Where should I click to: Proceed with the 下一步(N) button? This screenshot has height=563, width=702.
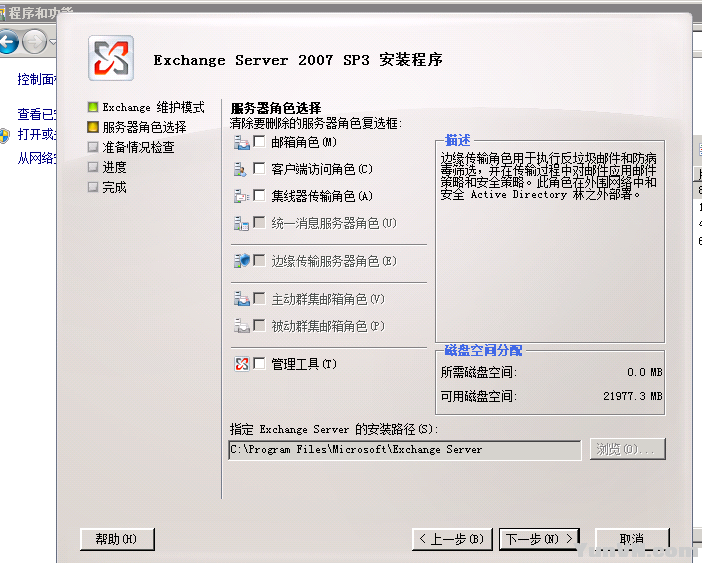539,539
